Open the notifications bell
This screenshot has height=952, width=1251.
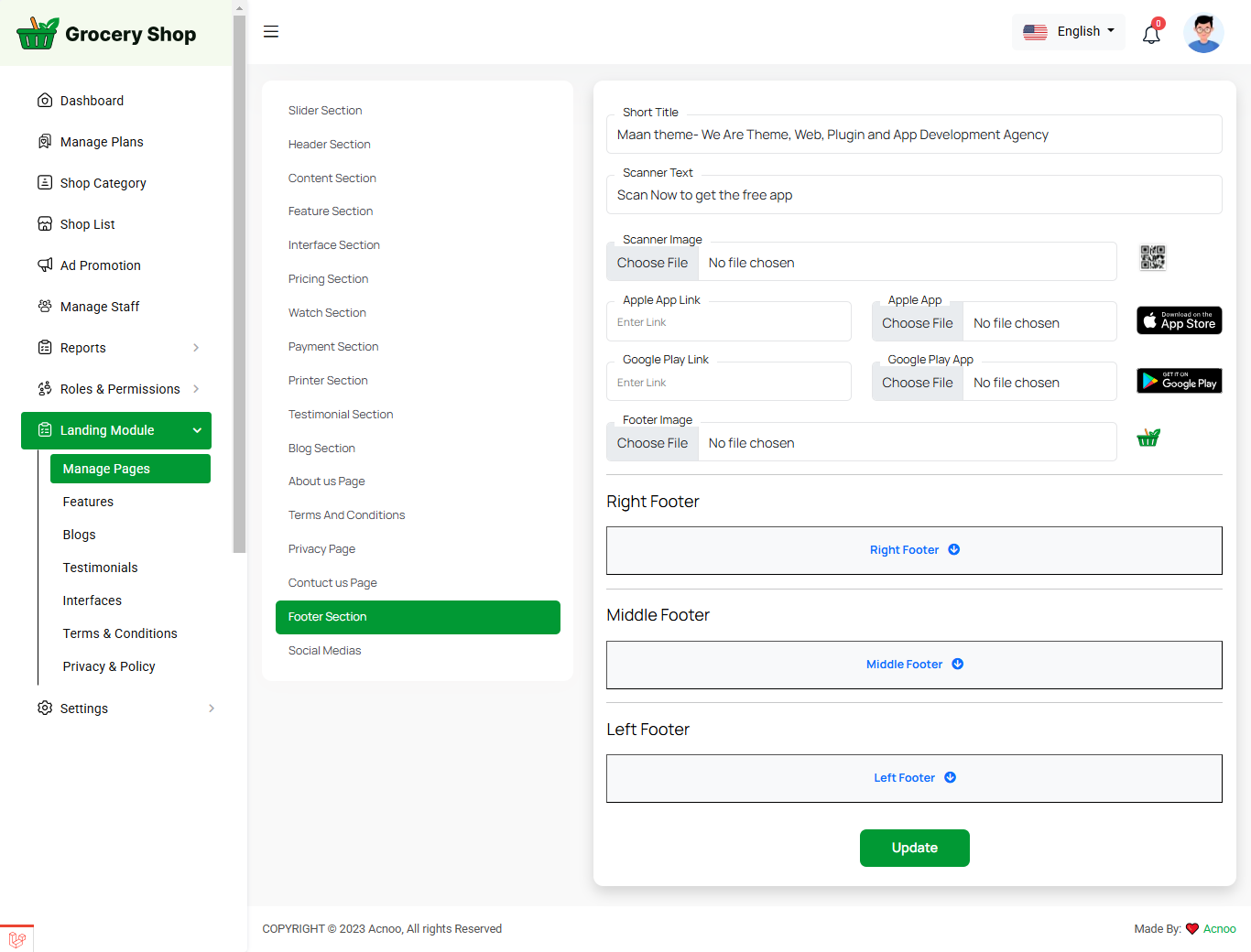[1151, 34]
